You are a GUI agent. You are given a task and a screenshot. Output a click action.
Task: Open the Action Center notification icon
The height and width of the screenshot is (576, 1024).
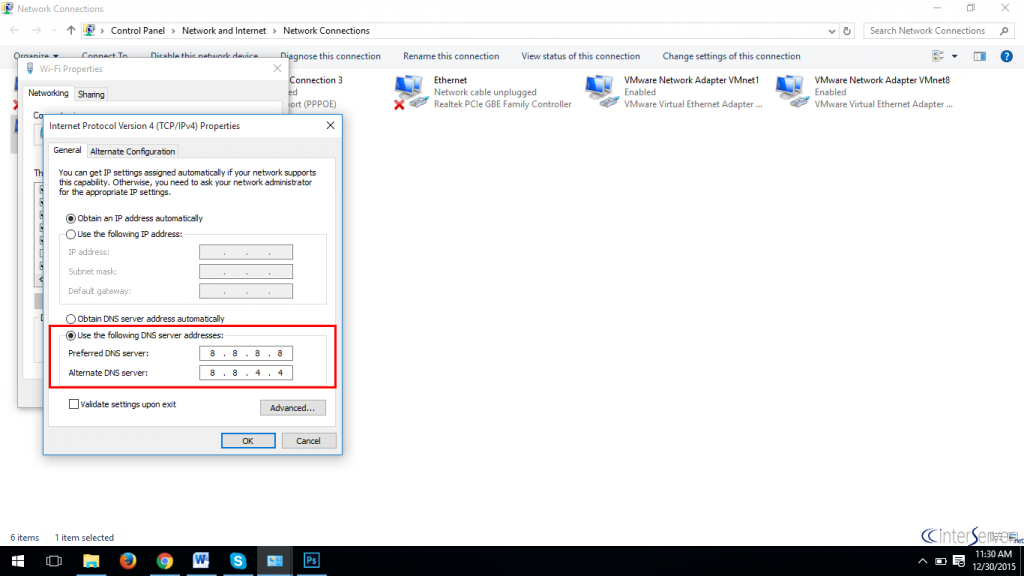[x=959, y=561]
